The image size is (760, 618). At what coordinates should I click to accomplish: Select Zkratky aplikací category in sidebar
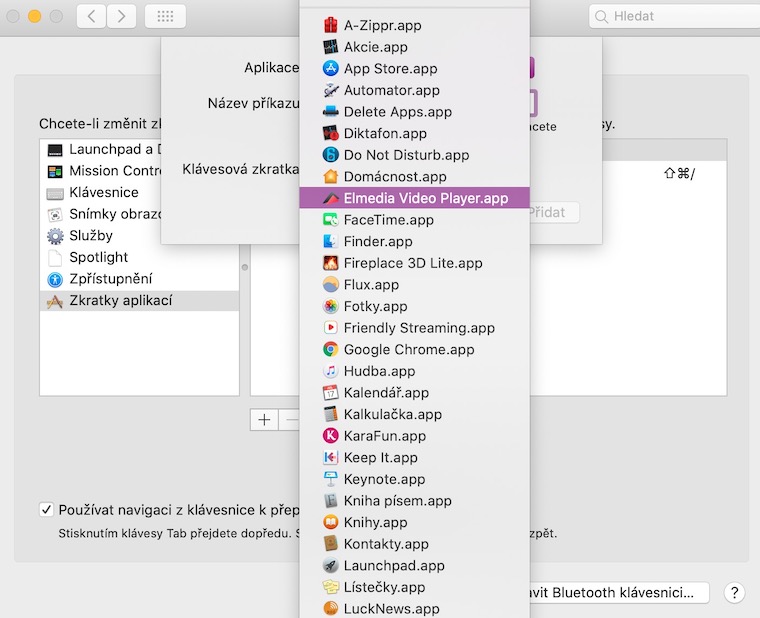point(140,301)
